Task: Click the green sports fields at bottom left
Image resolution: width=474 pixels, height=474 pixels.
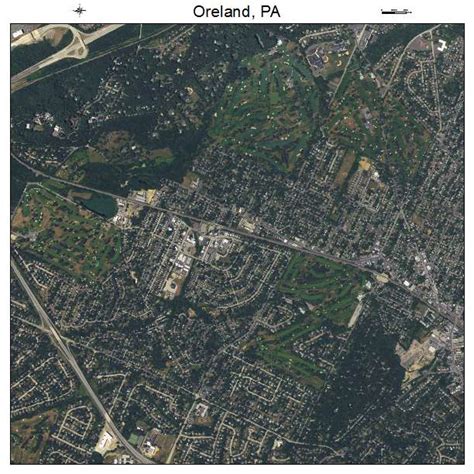Action: point(134,439)
